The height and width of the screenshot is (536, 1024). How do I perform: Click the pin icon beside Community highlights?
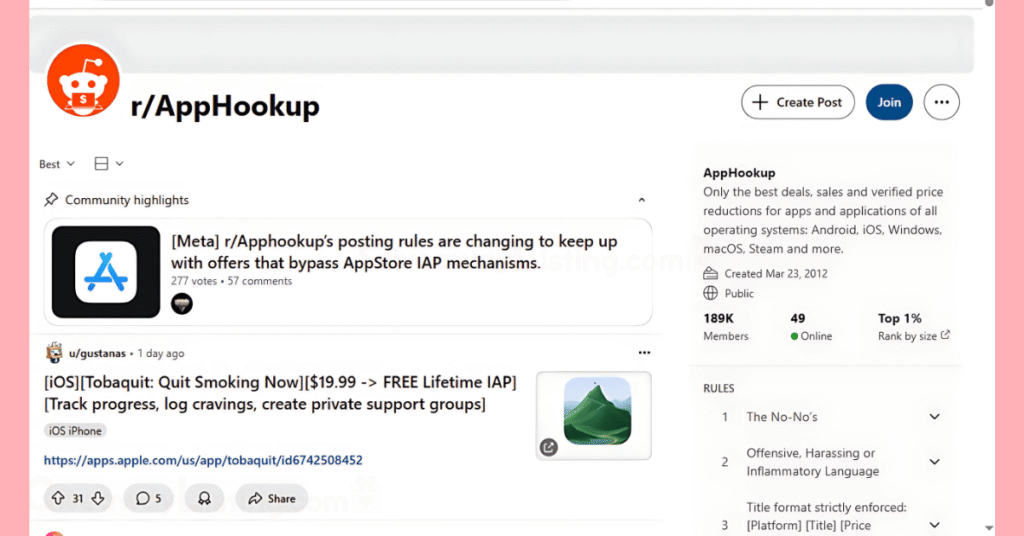[51, 200]
